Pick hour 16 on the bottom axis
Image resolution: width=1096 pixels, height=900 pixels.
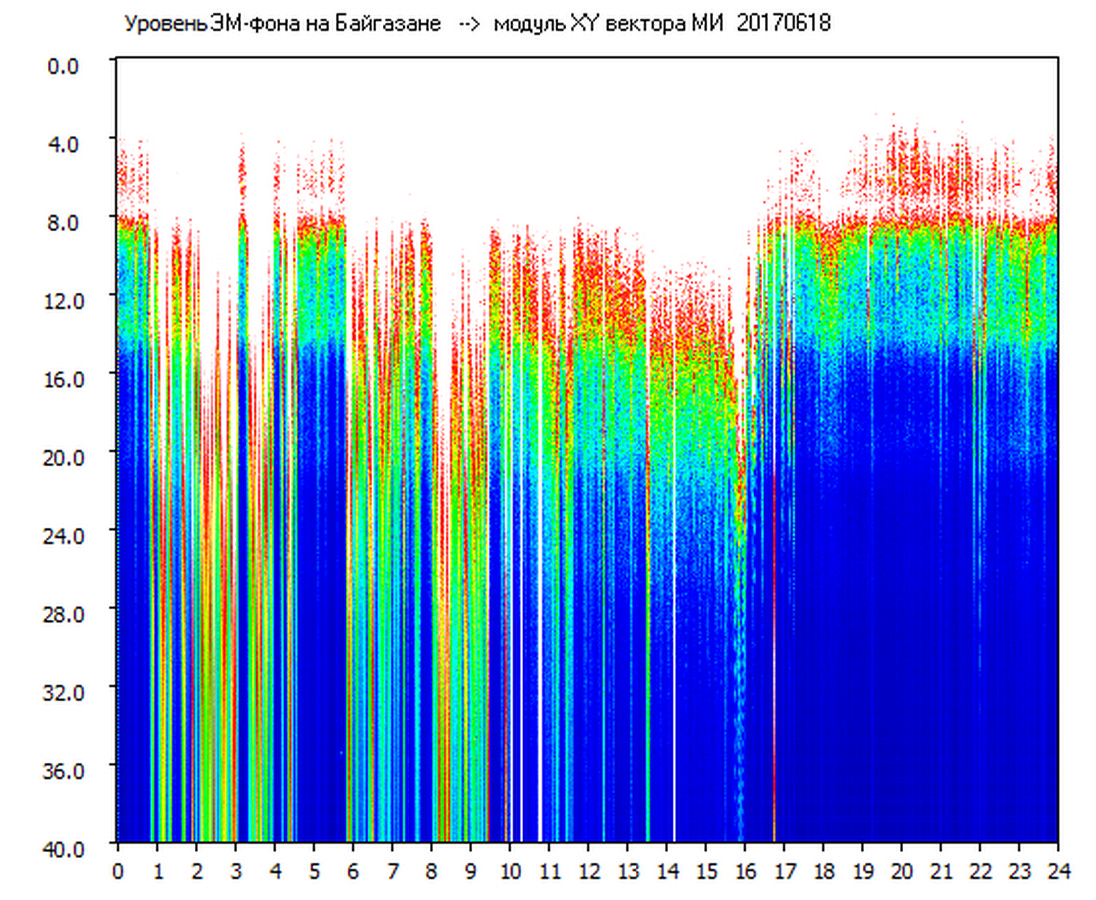coord(745,871)
